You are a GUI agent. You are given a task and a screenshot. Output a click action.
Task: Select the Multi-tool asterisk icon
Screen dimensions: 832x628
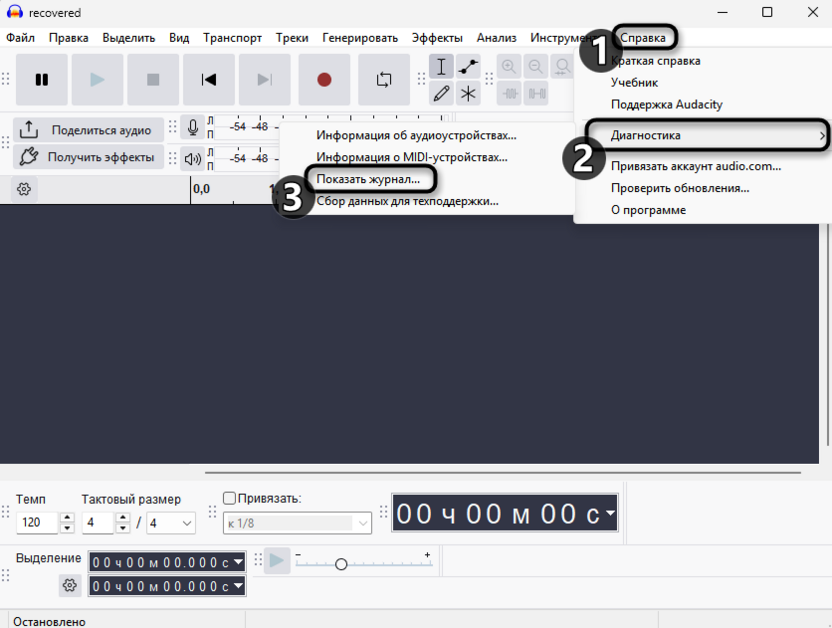tap(468, 94)
